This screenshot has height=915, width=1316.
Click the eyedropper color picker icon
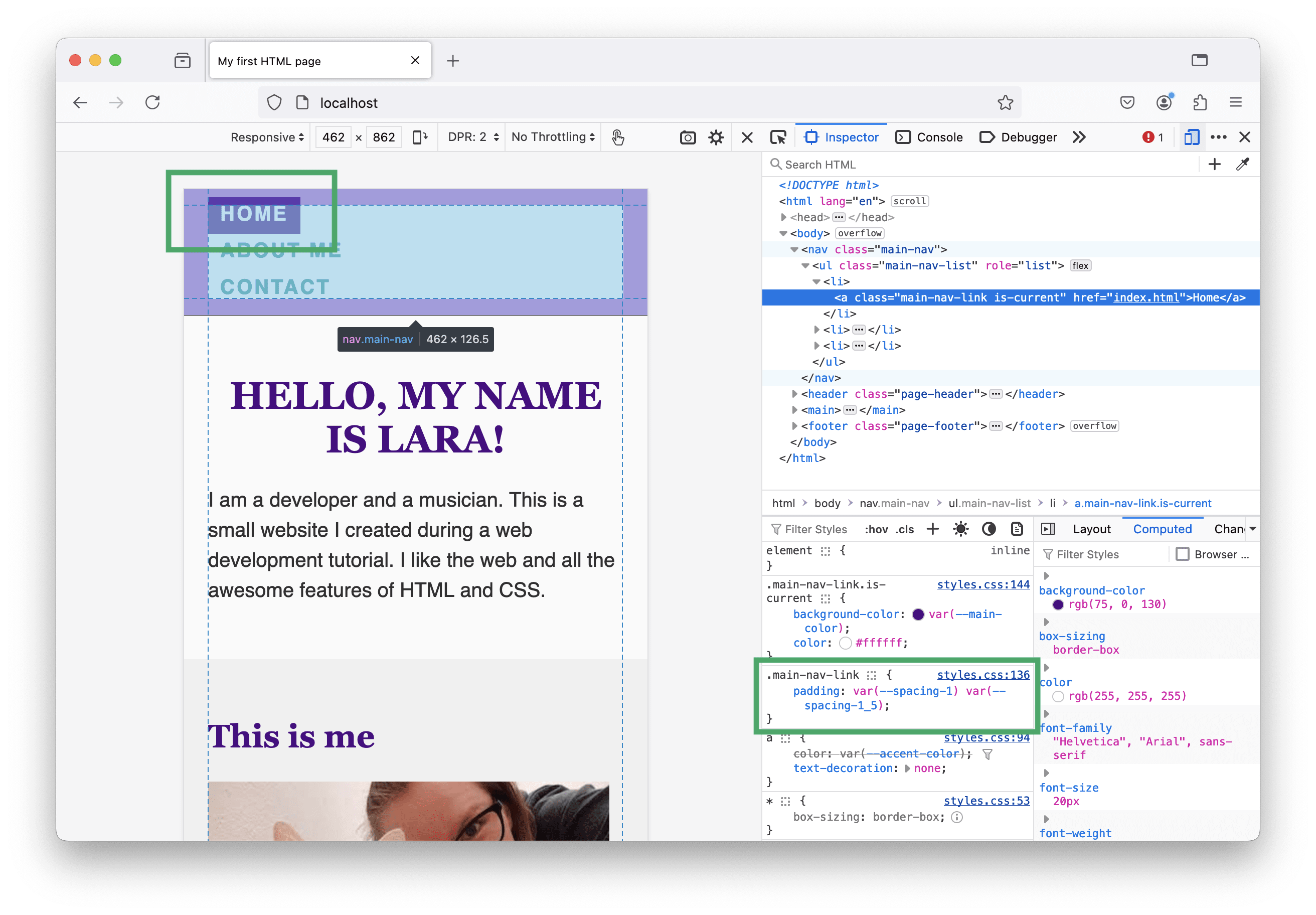click(x=1242, y=165)
